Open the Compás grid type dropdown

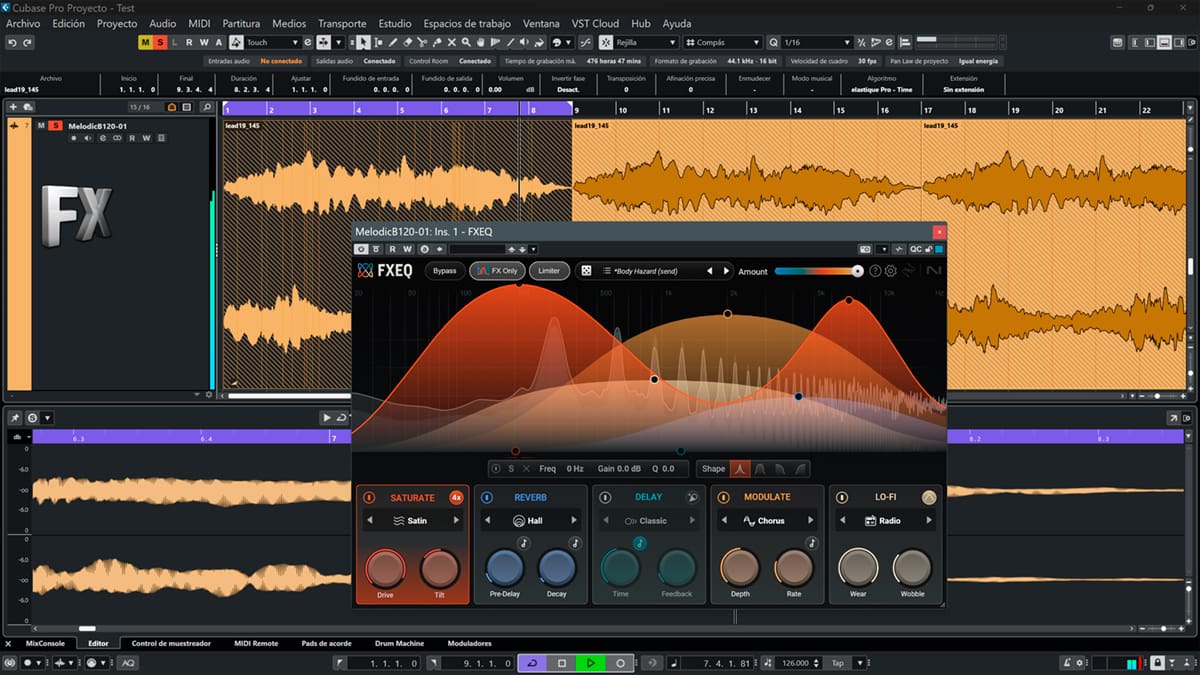[x=724, y=42]
